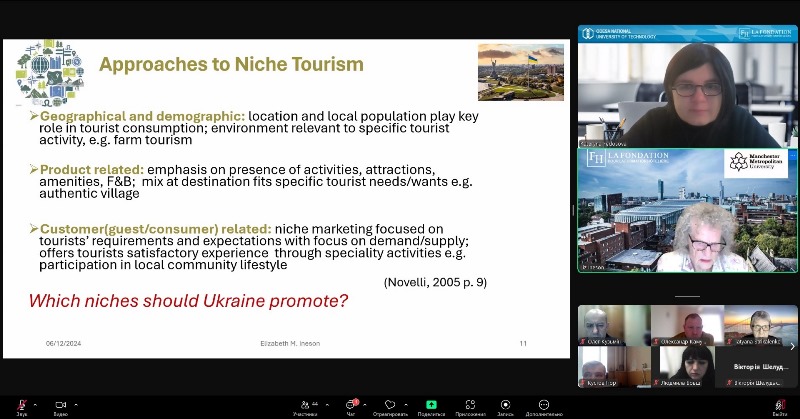Click the muted mic icon on Олег's tile

click(x=583, y=341)
